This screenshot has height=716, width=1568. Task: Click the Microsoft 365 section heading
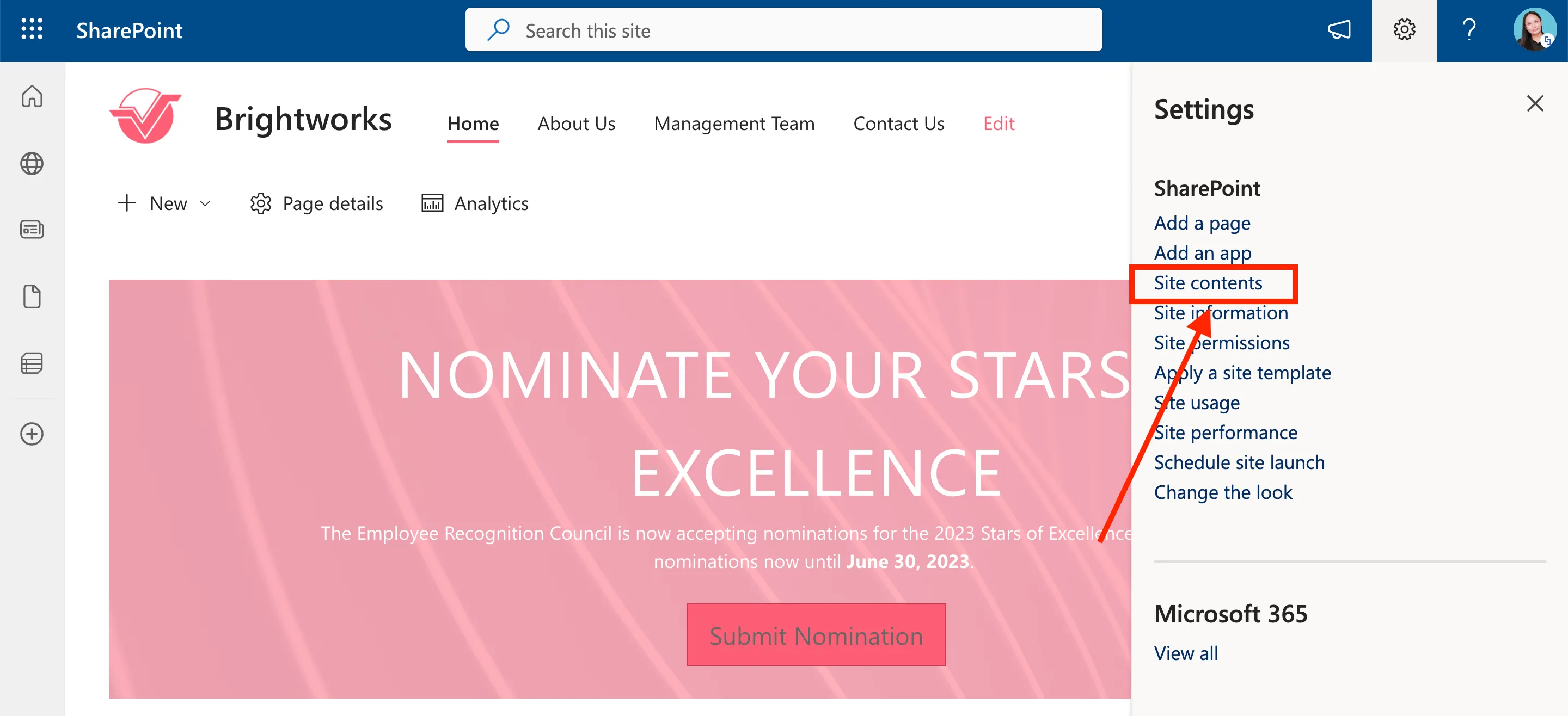tap(1230, 614)
